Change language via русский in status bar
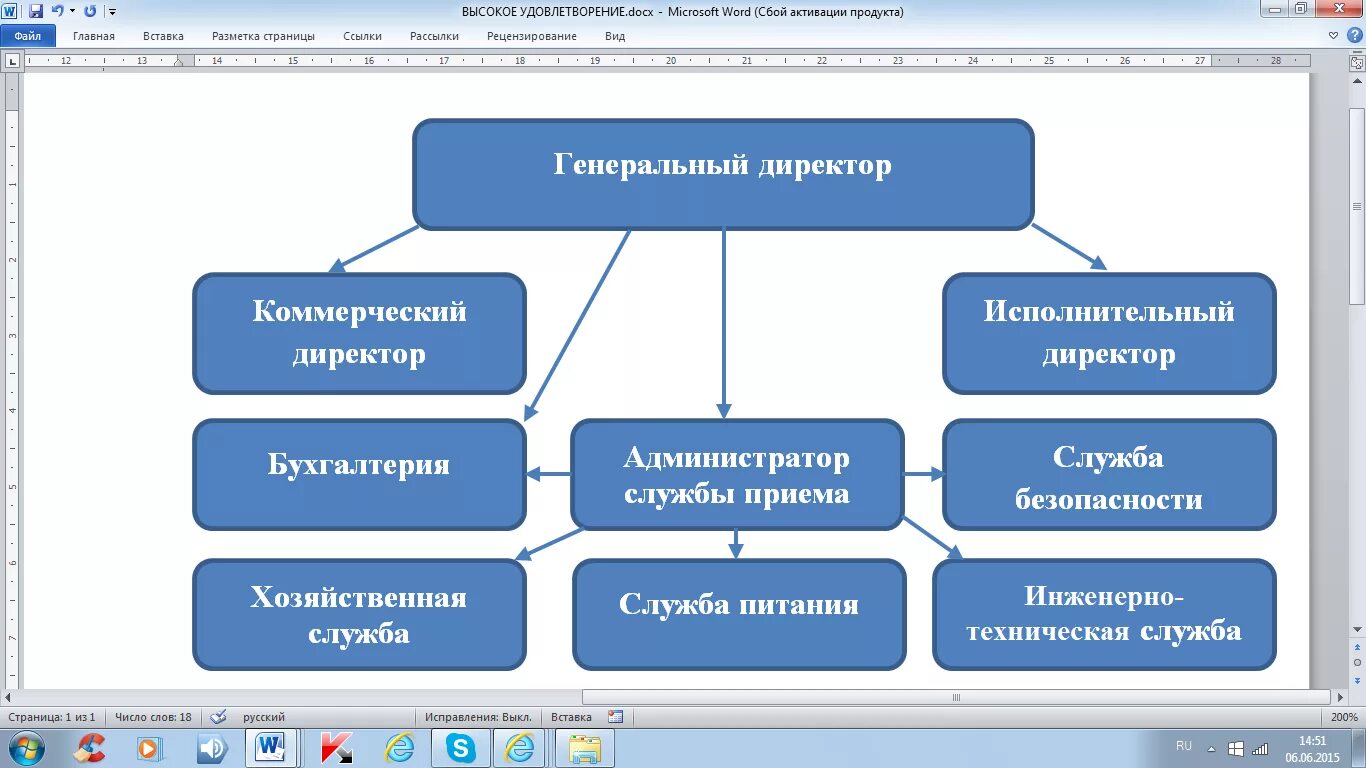The height and width of the screenshot is (768, 1366). point(264,717)
